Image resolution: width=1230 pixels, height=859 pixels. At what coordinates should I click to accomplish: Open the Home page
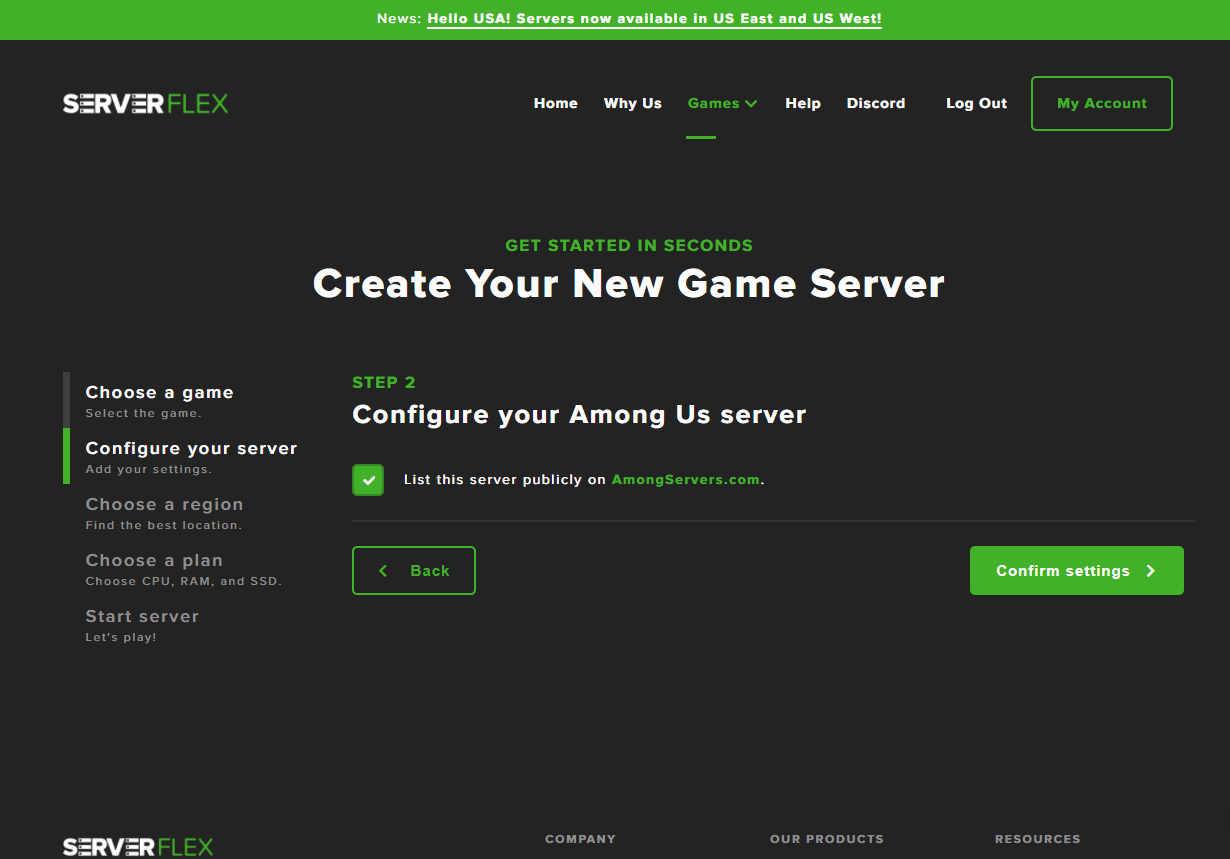[x=556, y=103]
